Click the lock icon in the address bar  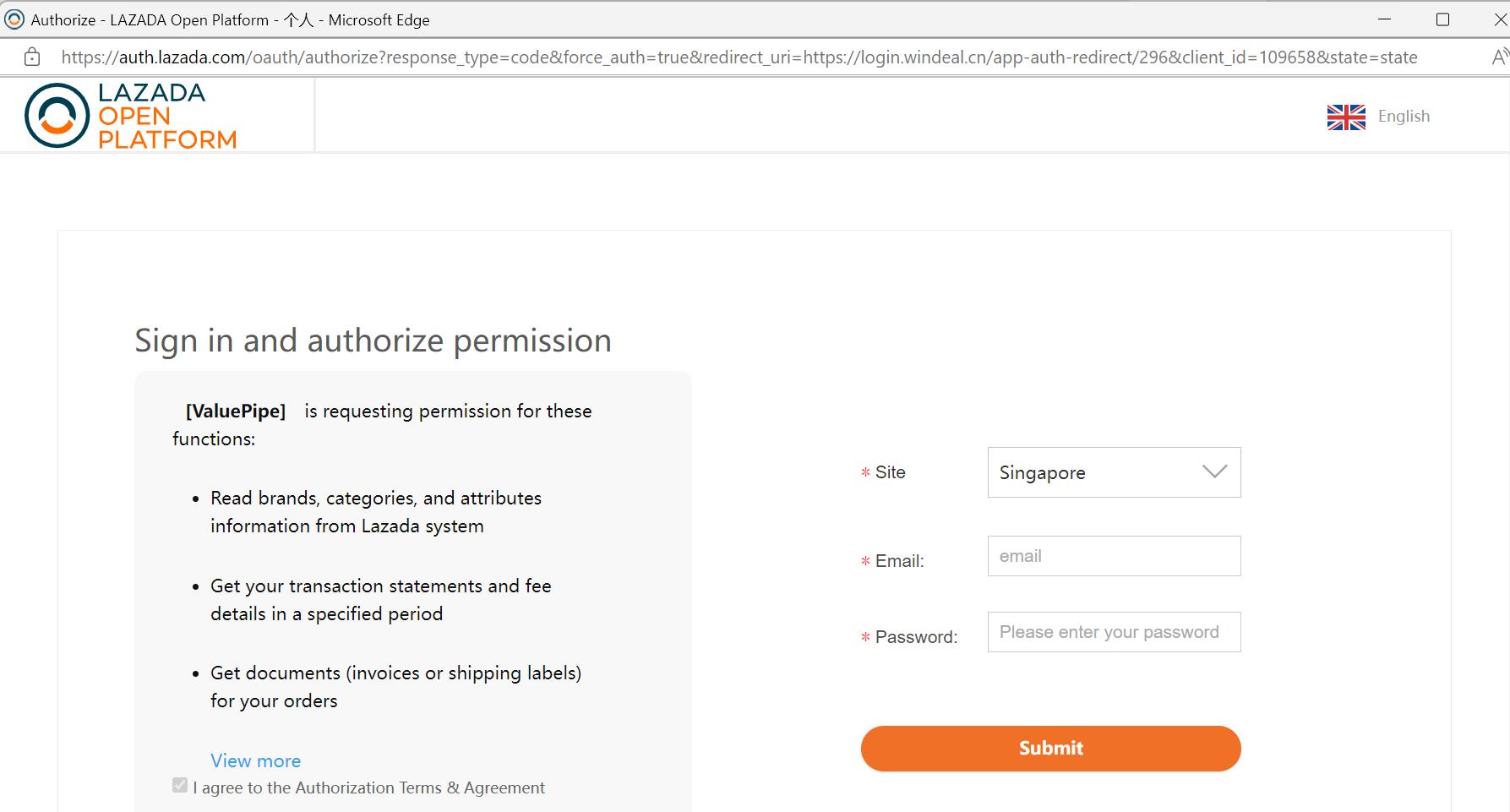(x=31, y=57)
